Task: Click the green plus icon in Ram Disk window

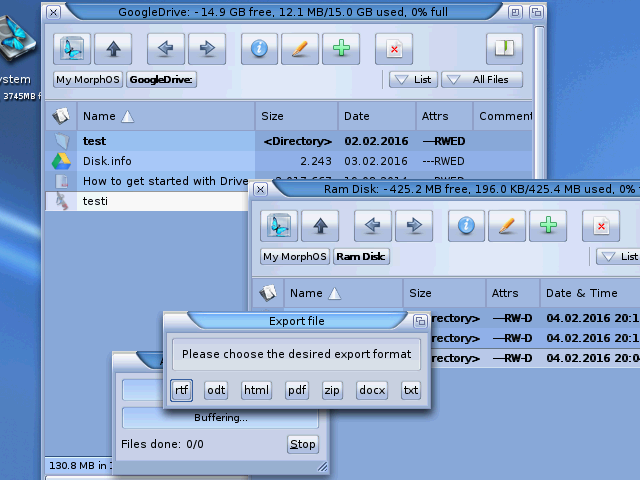Action: tap(548, 226)
